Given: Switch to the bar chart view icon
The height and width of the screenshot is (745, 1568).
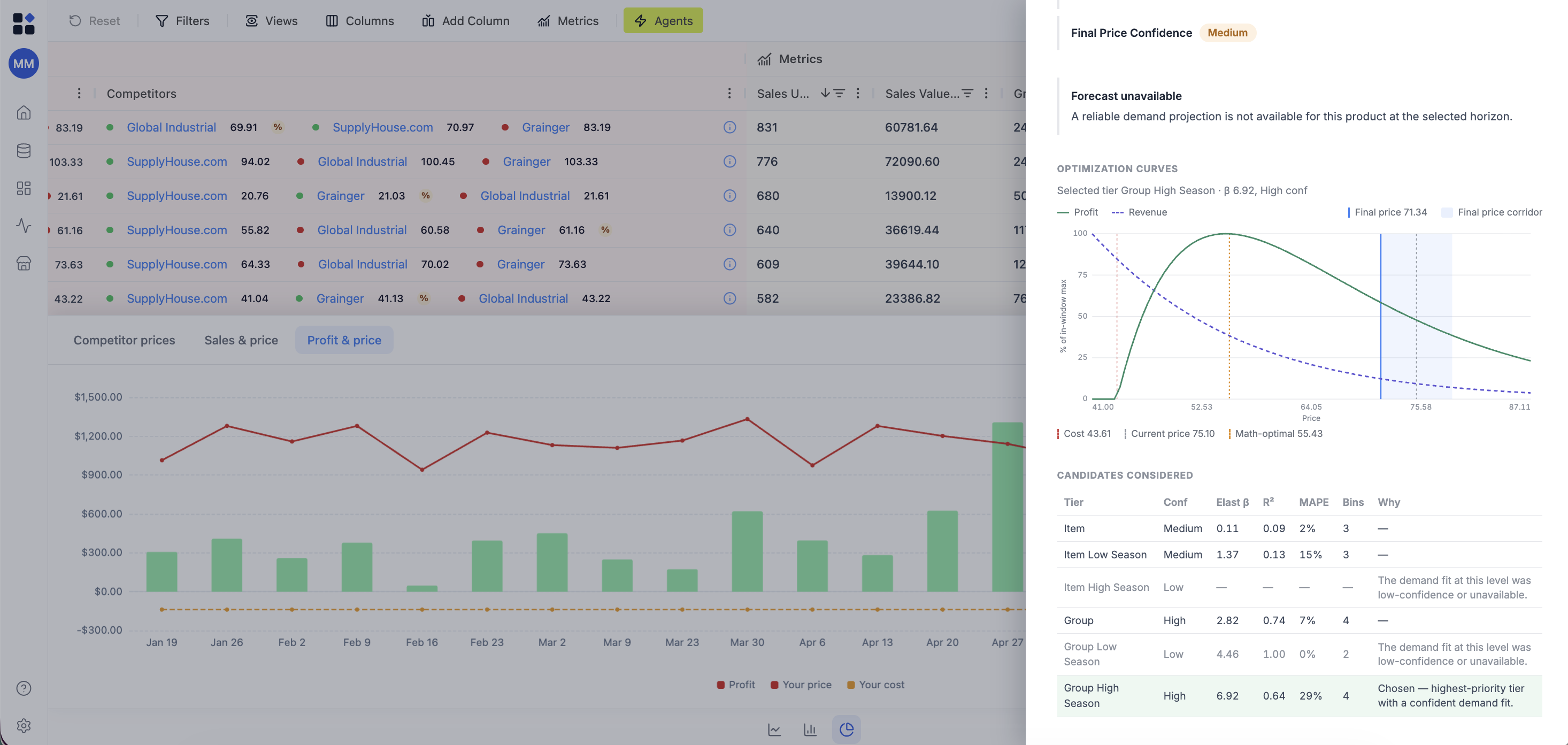Looking at the screenshot, I should pyautogui.click(x=810, y=729).
